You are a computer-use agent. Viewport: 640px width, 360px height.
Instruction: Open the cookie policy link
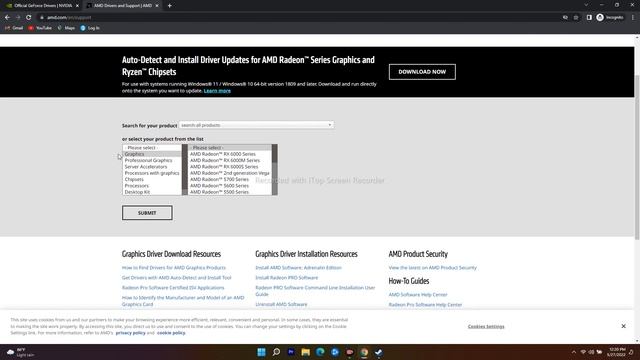point(171,333)
